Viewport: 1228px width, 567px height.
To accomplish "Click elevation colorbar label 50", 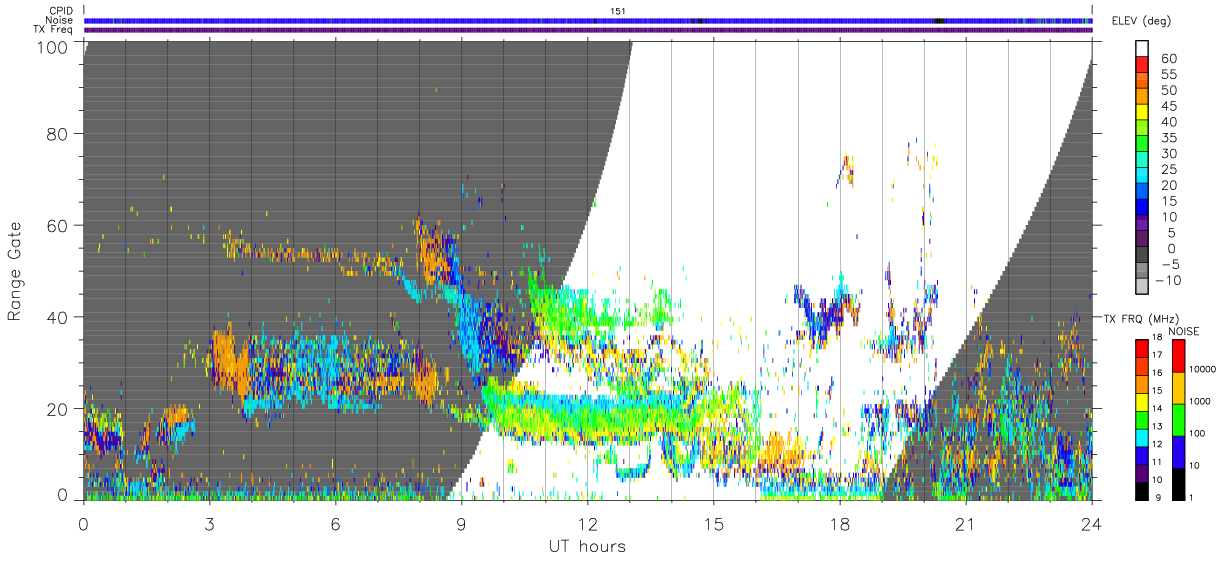I will [x=1169, y=91].
